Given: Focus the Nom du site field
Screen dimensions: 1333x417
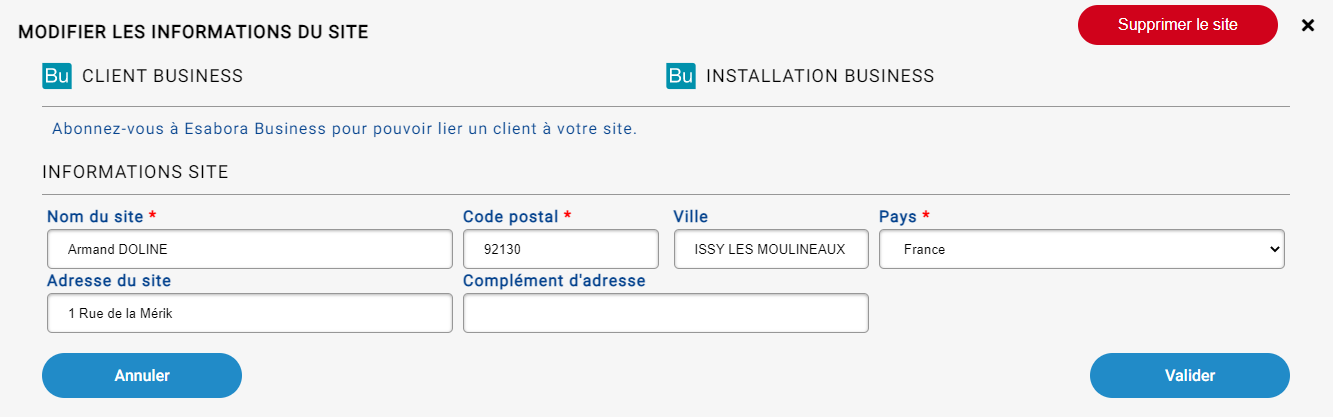Looking at the screenshot, I should point(250,250).
